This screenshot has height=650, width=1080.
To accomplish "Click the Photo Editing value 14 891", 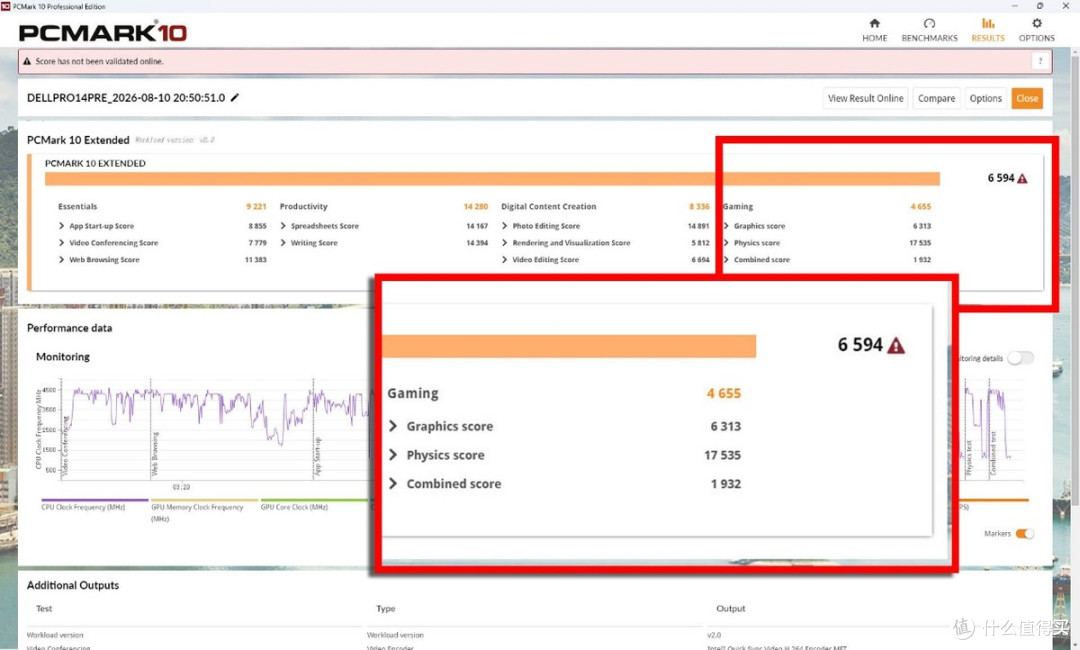I will 698,226.
